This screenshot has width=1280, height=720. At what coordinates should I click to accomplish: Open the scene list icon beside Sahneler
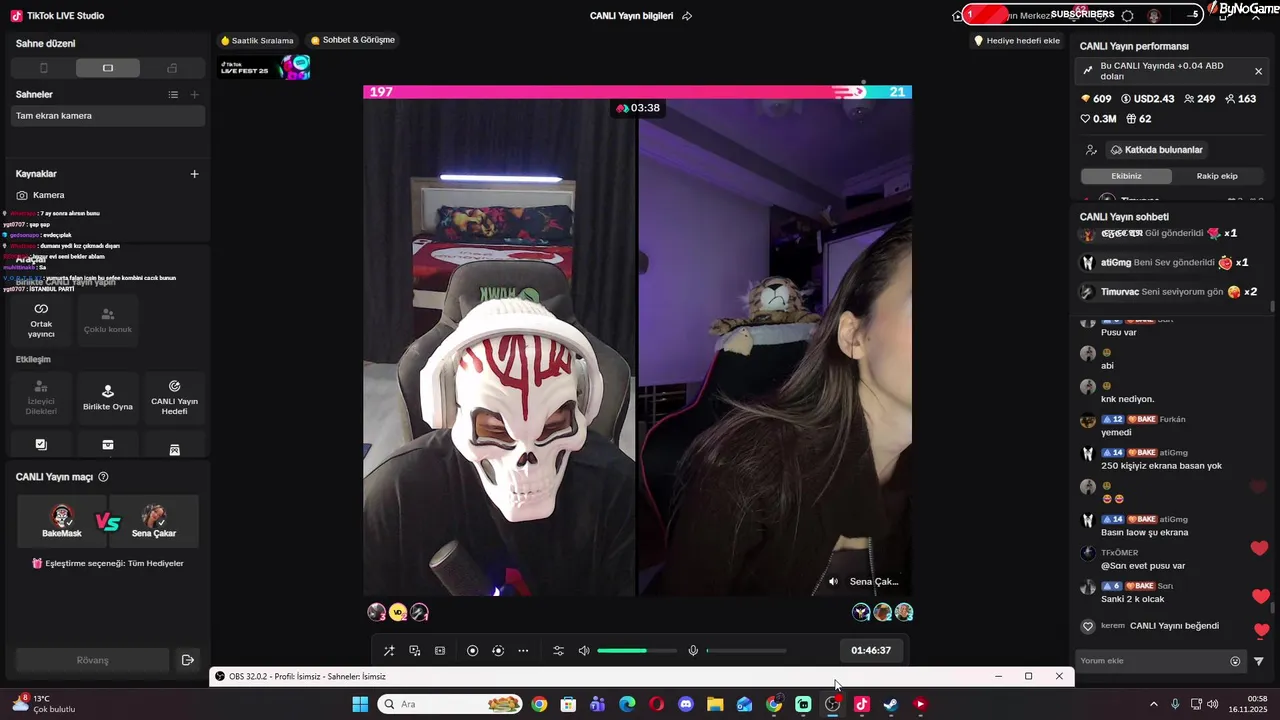click(x=173, y=94)
